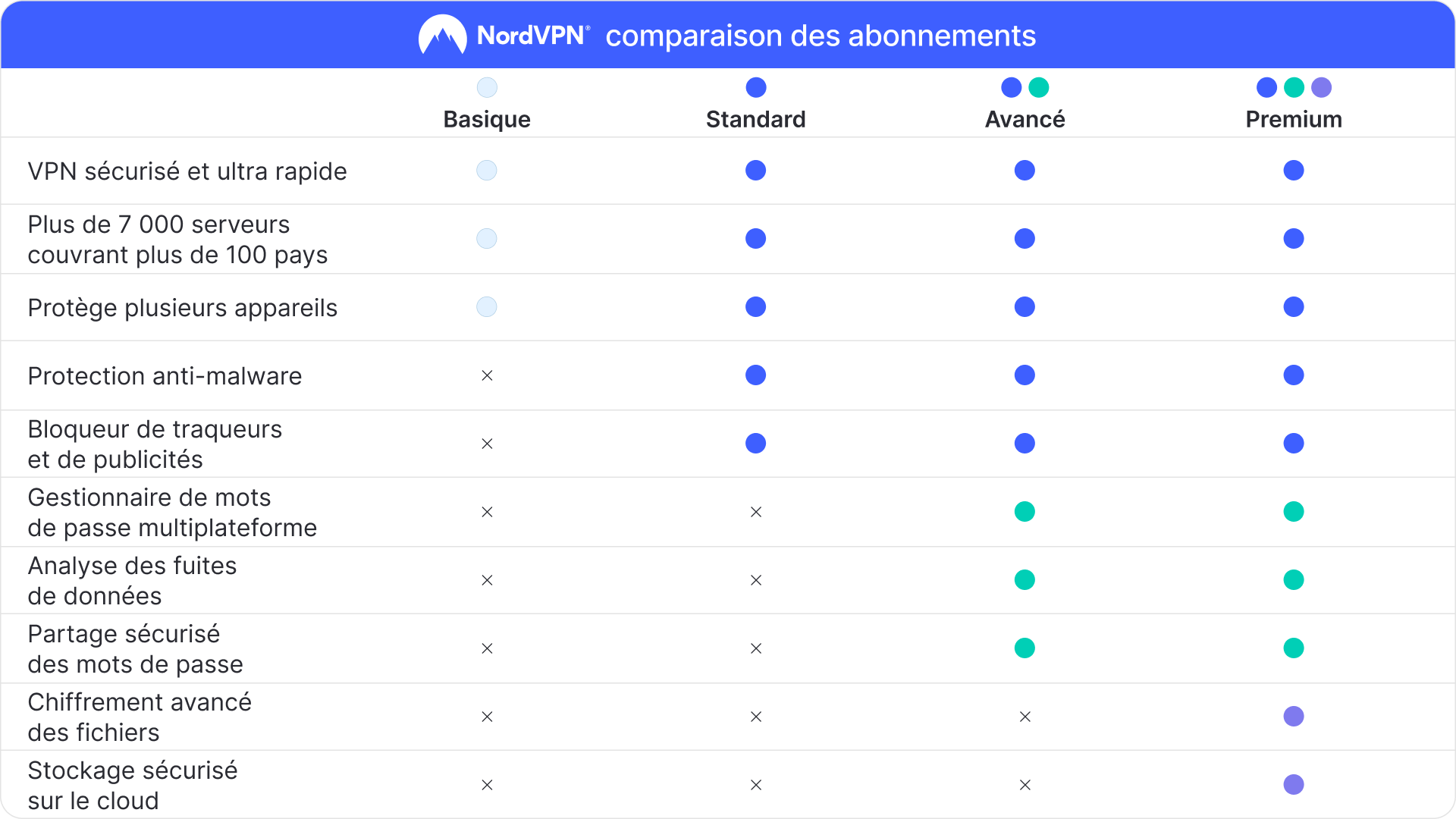Click the light dot for Basique VPN row
This screenshot has height=819, width=1456.
(x=487, y=171)
